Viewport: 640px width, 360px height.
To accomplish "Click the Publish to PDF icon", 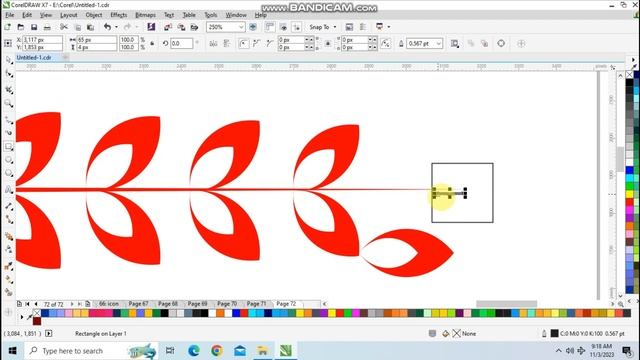I will [195, 27].
